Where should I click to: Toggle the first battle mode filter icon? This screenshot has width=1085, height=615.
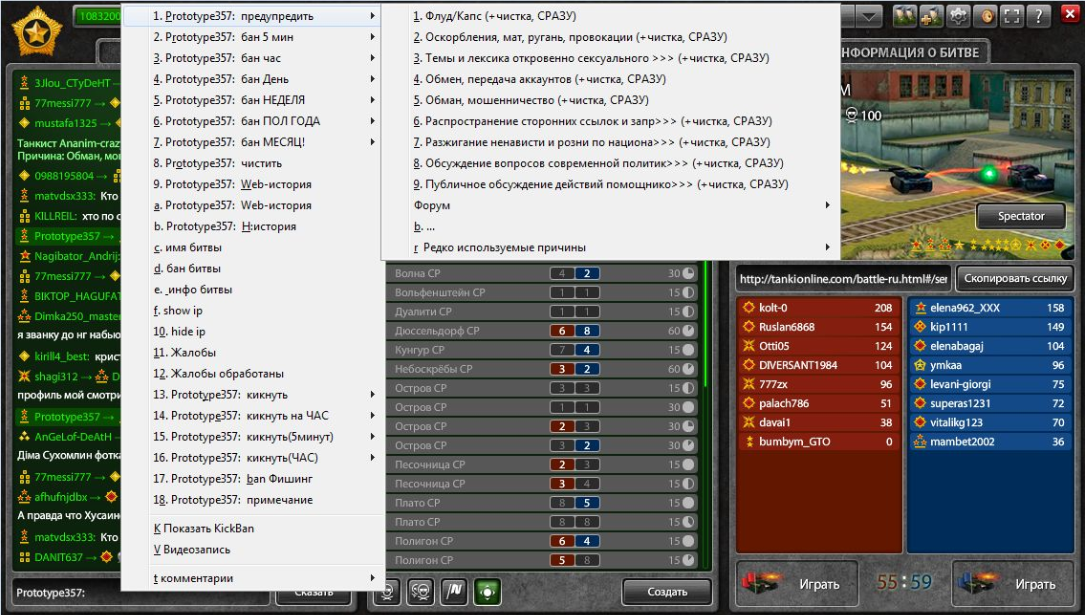pos(386,591)
